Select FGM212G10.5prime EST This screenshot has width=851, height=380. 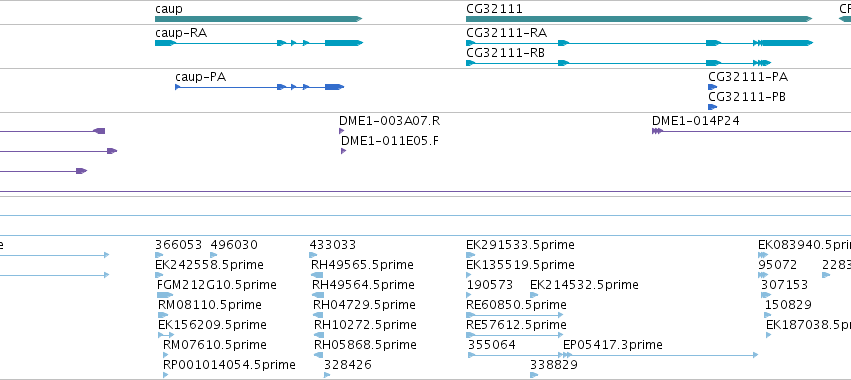coord(217,285)
